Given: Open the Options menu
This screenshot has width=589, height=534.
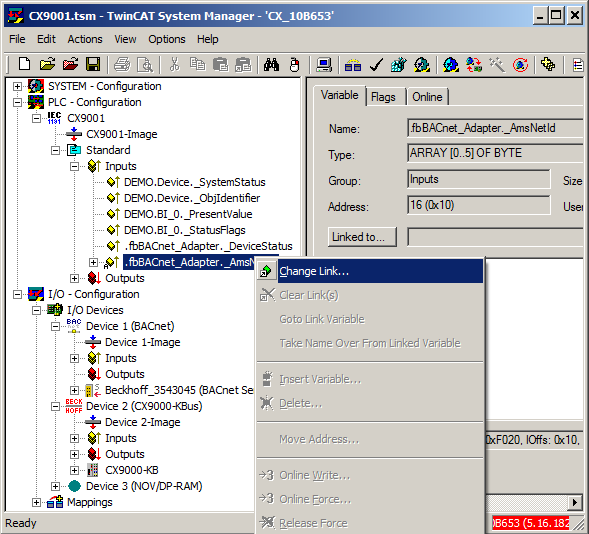Looking at the screenshot, I should click(x=167, y=39).
